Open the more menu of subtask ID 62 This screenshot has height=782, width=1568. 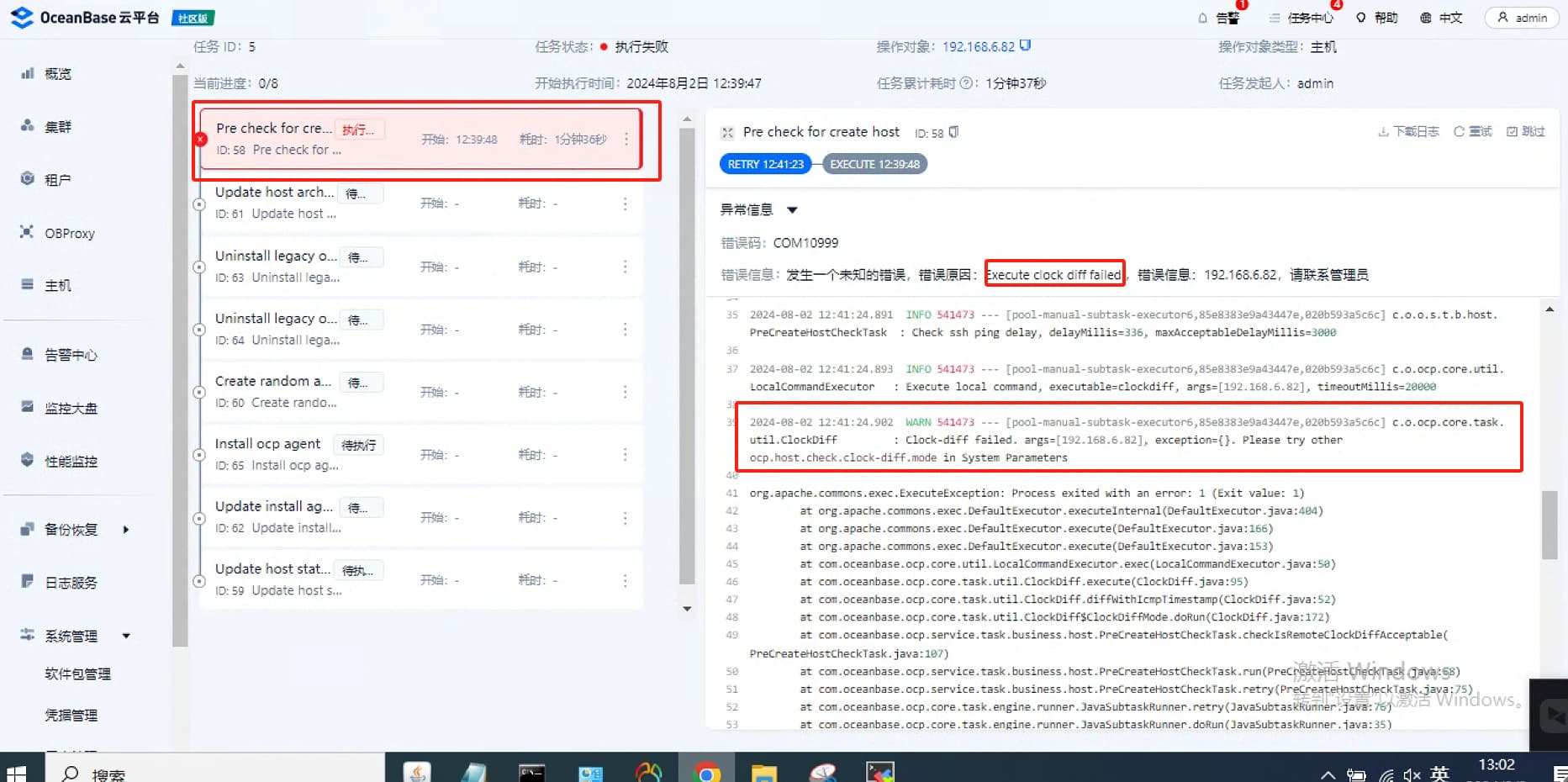coord(625,517)
